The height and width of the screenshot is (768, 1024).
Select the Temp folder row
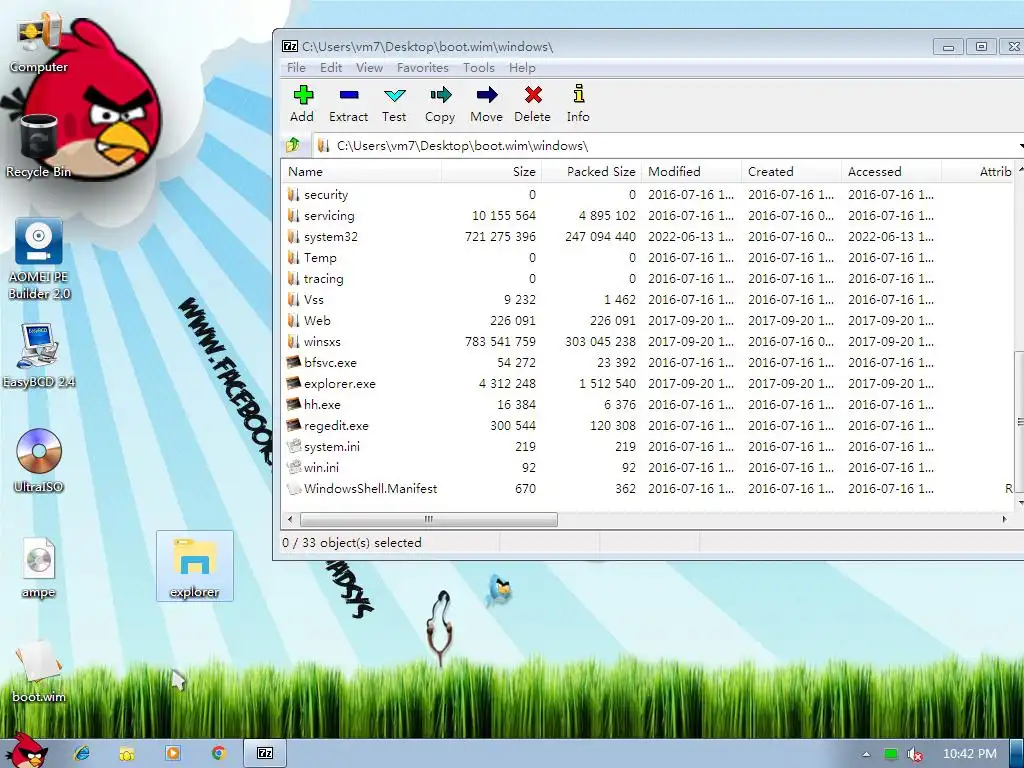pos(647,257)
